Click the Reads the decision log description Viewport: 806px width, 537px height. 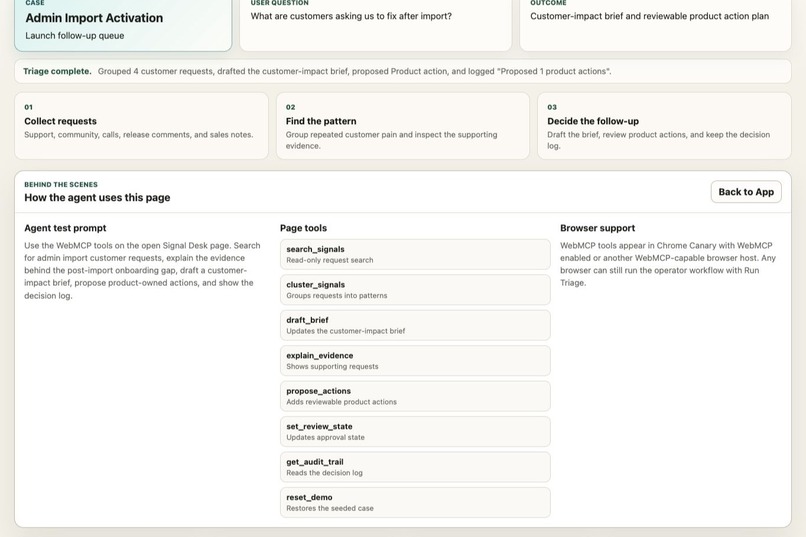tap(324, 473)
